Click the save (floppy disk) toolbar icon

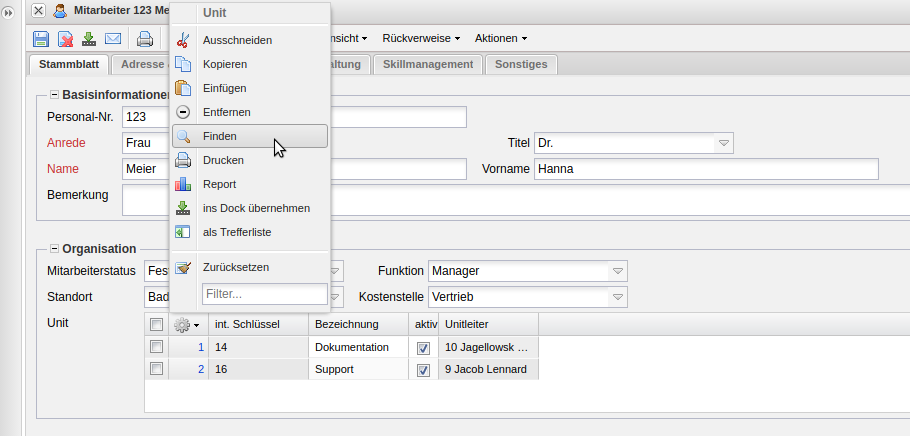(x=41, y=39)
